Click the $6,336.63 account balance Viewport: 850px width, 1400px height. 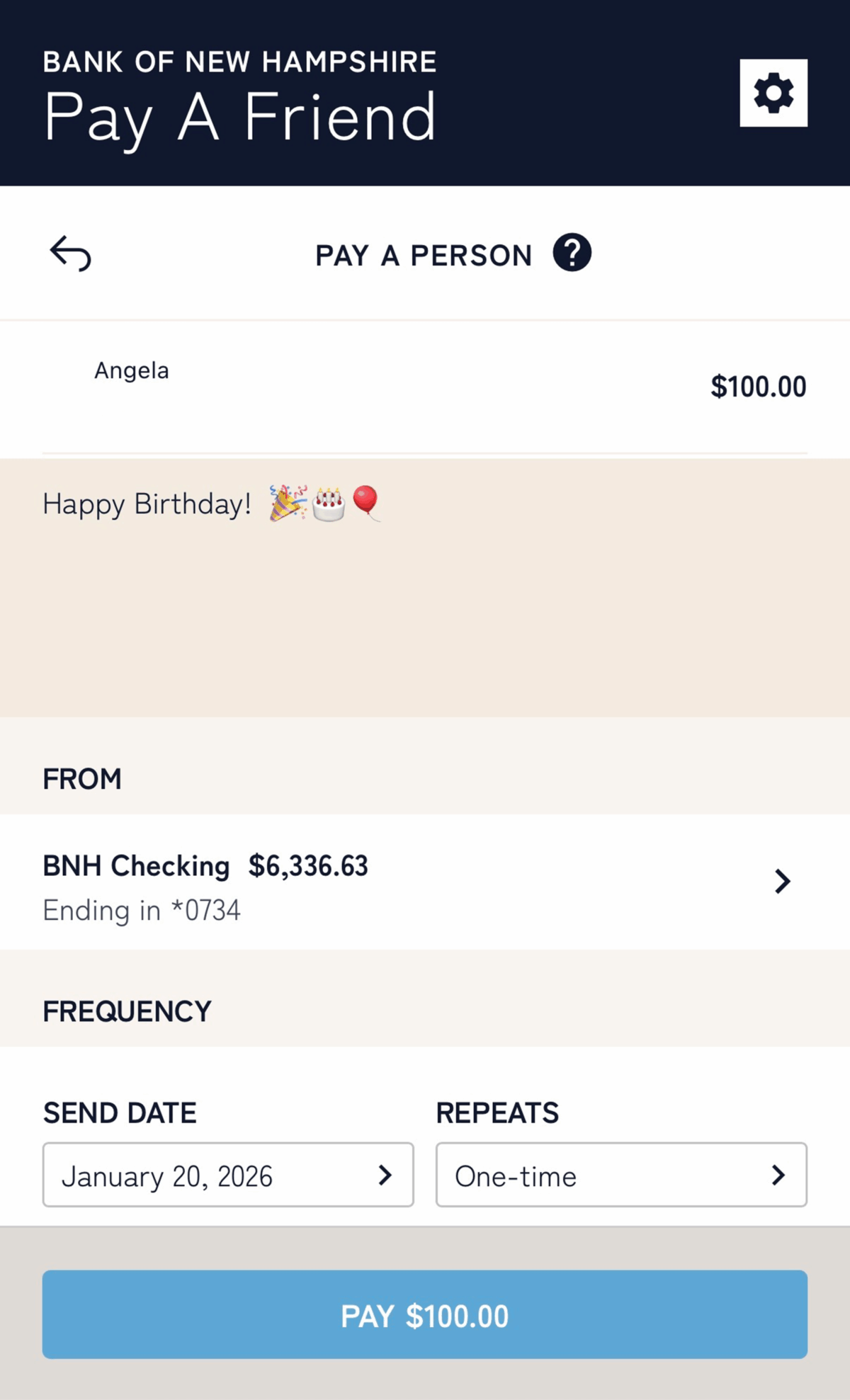308,866
